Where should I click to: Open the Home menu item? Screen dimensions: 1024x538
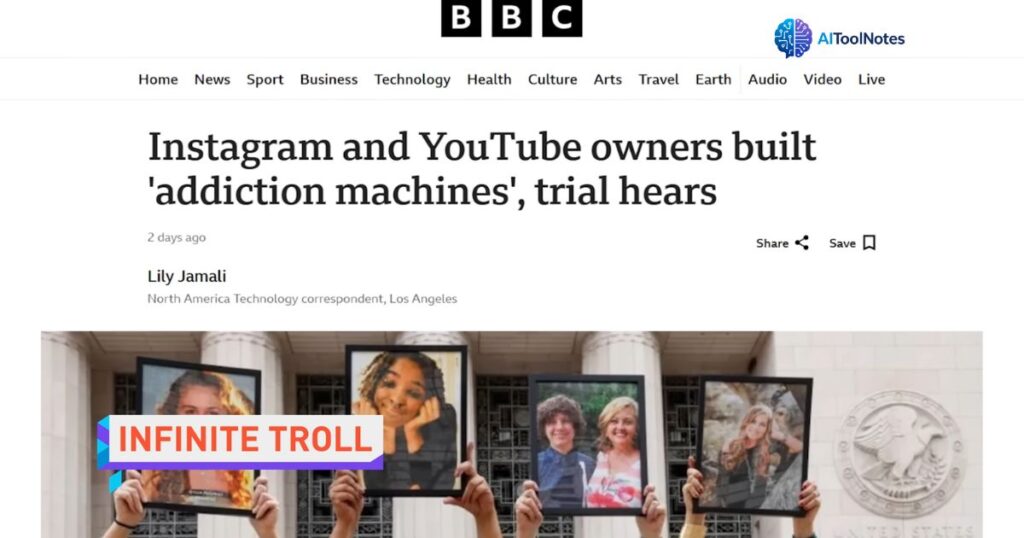158,80
